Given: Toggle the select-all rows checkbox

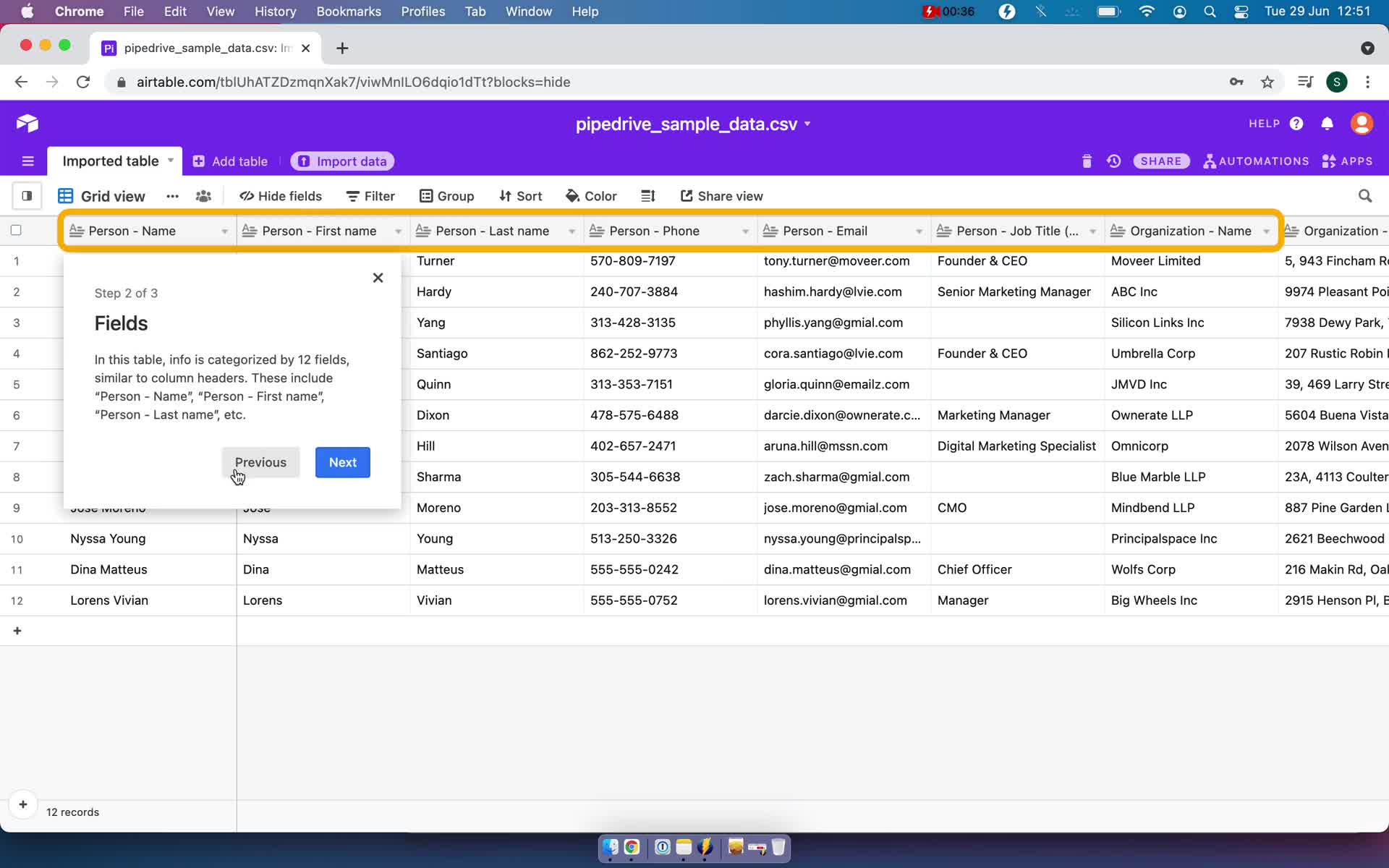Looking at the screenshot, I should [x=16, y=230].
